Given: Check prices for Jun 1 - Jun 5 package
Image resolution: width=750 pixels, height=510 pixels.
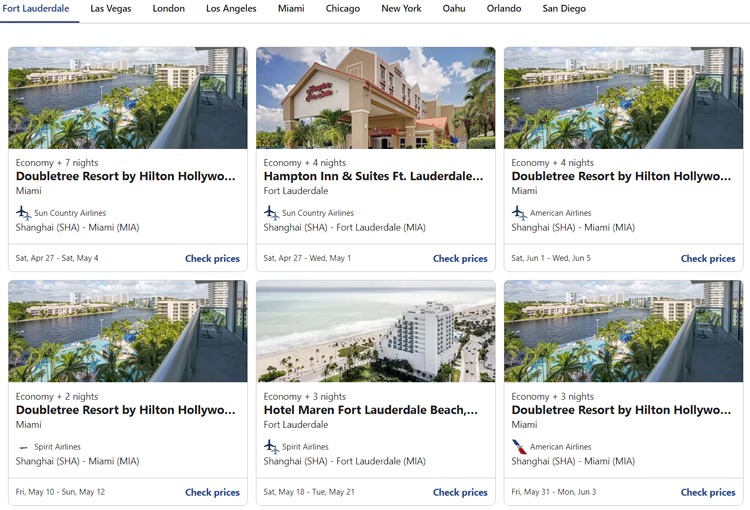Looking at the screenshot, I should coord(708,258).
